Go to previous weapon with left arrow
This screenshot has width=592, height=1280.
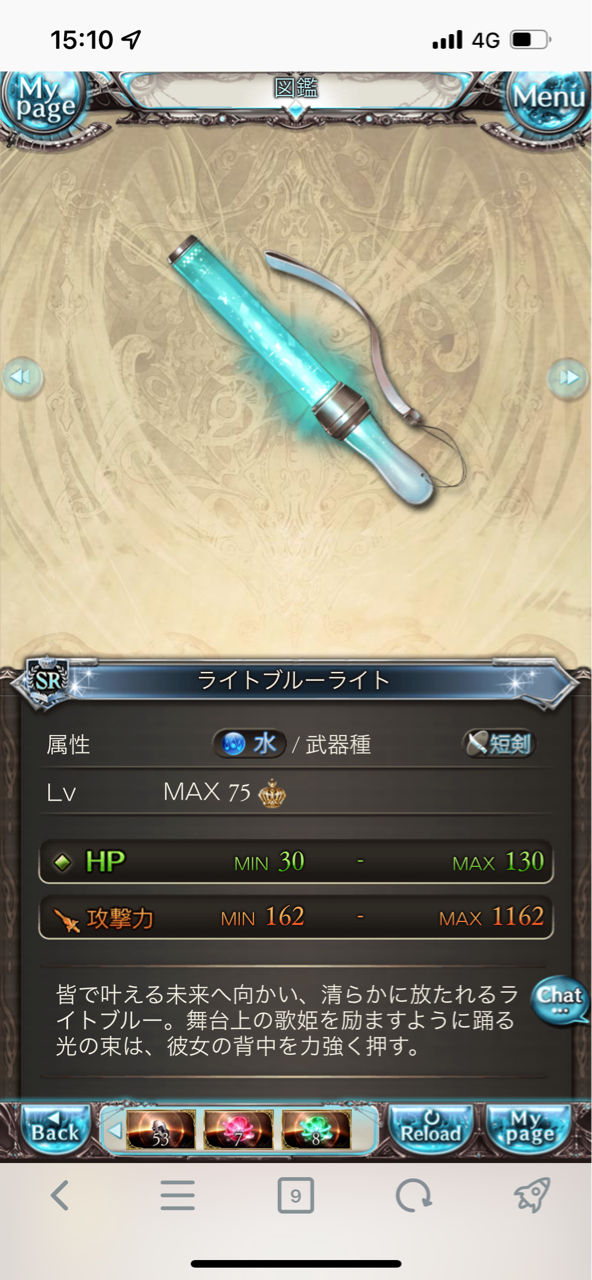click(22, 378)
